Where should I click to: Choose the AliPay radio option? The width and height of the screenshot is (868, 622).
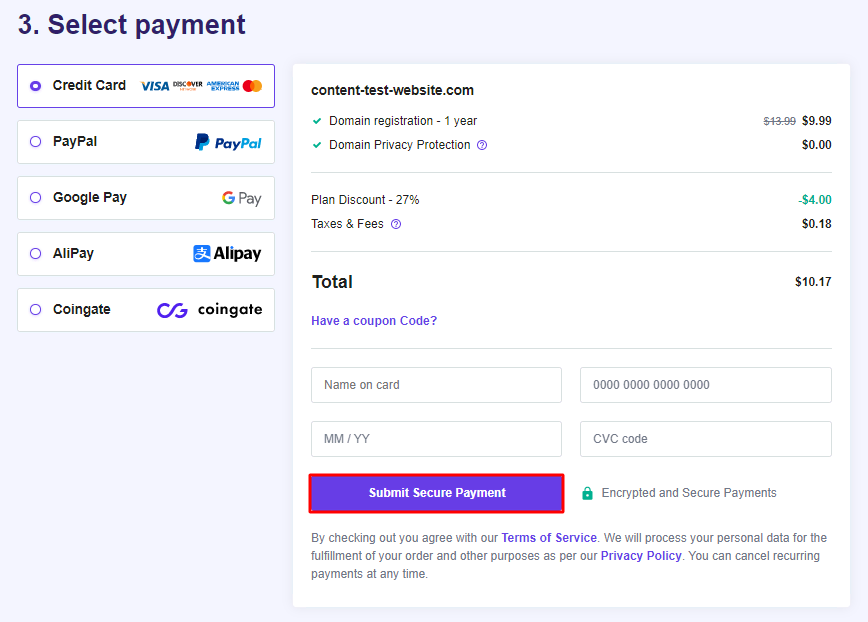tap(36, 254)
